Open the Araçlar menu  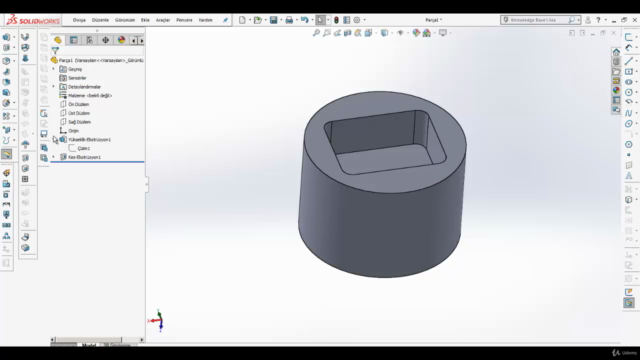click(x=163, y=20)
